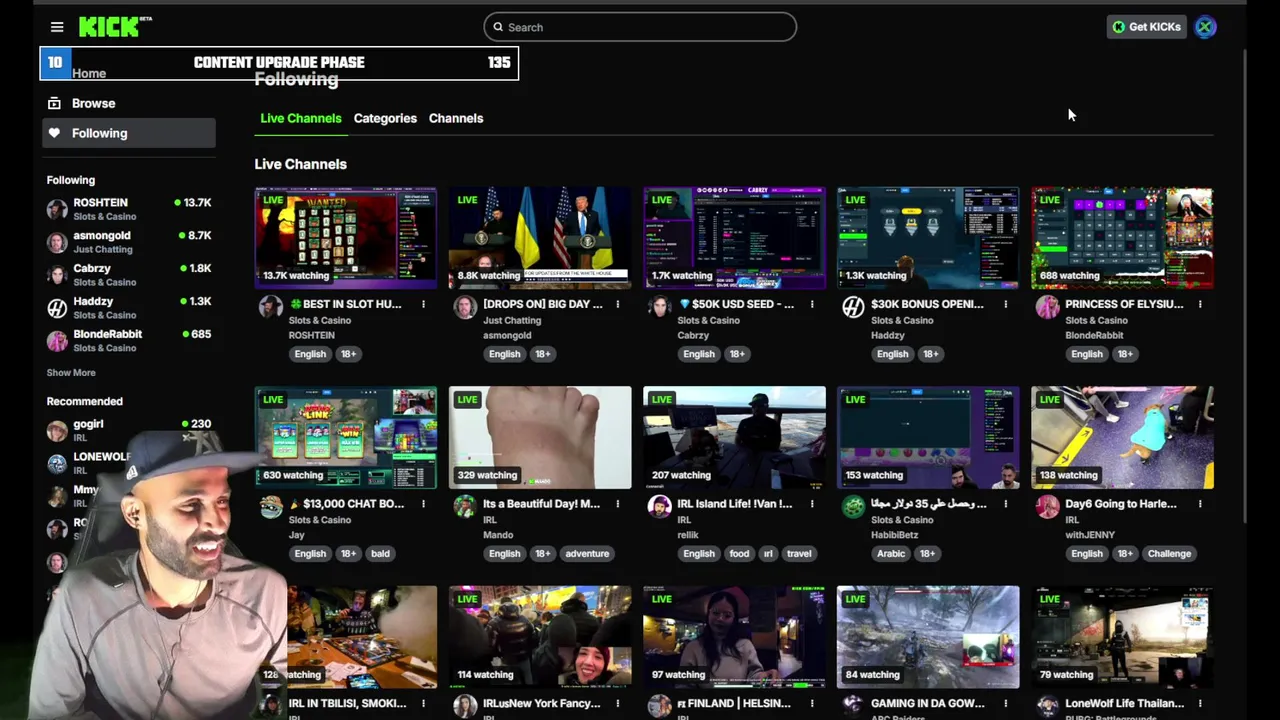
Task: Switch to the Categories tab
Action: tap(385, 118)
